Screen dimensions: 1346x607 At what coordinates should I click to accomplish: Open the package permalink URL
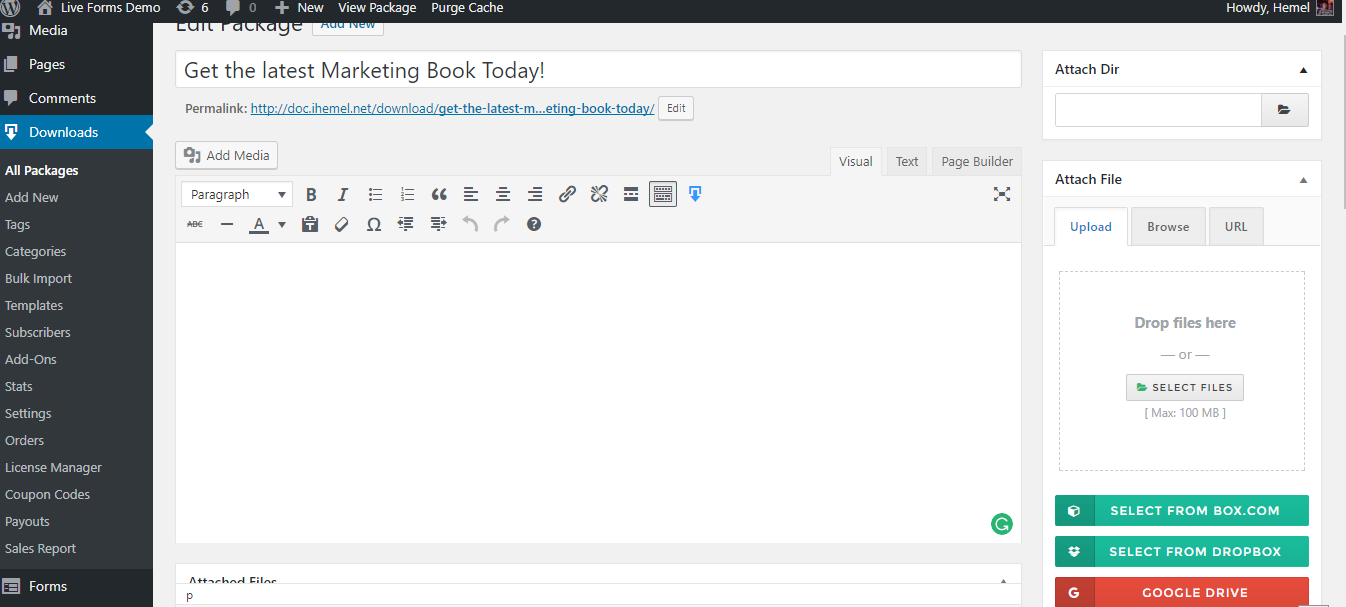452,108
